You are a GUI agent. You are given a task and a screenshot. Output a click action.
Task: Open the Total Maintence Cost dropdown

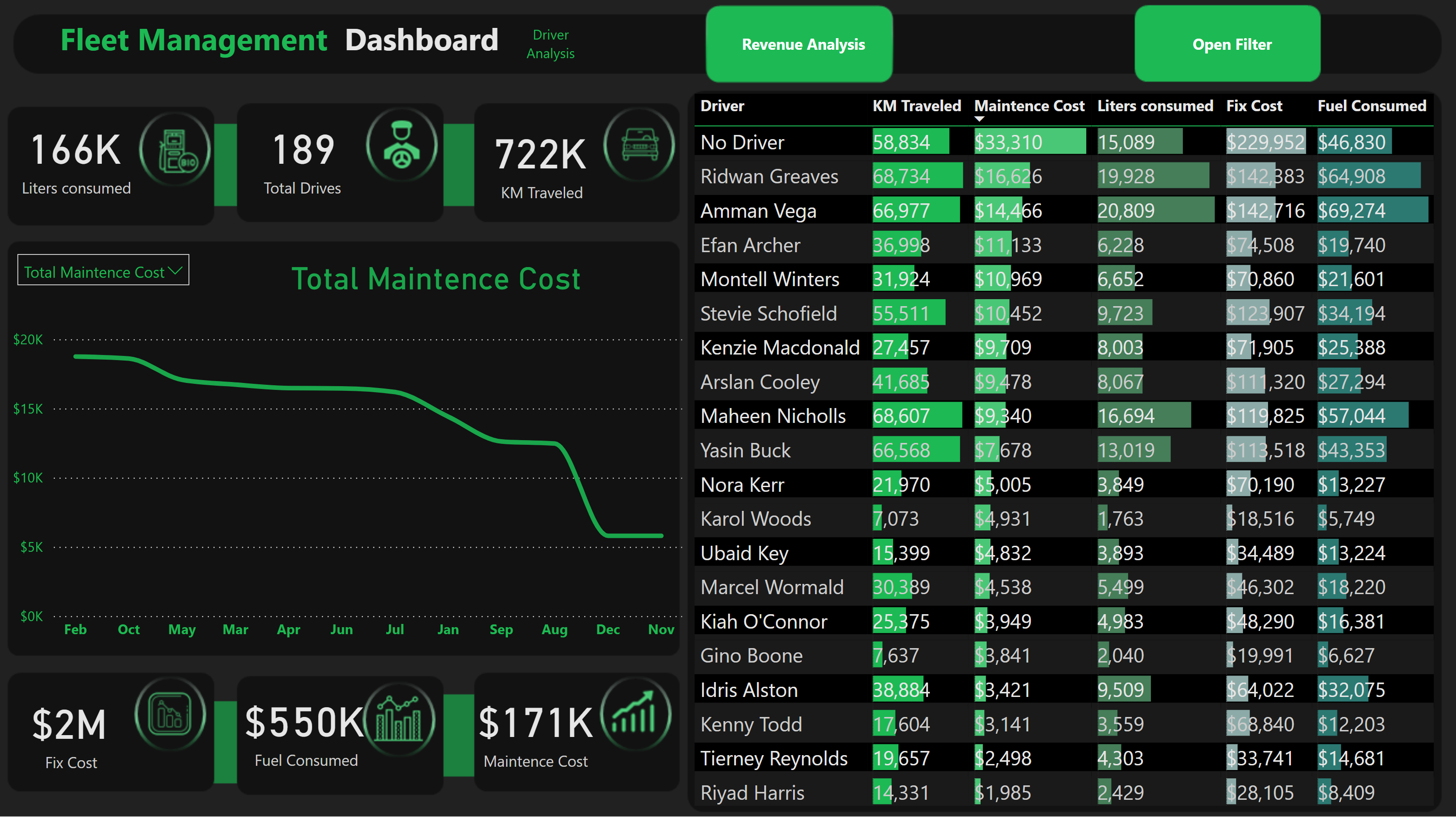point(103,270)
